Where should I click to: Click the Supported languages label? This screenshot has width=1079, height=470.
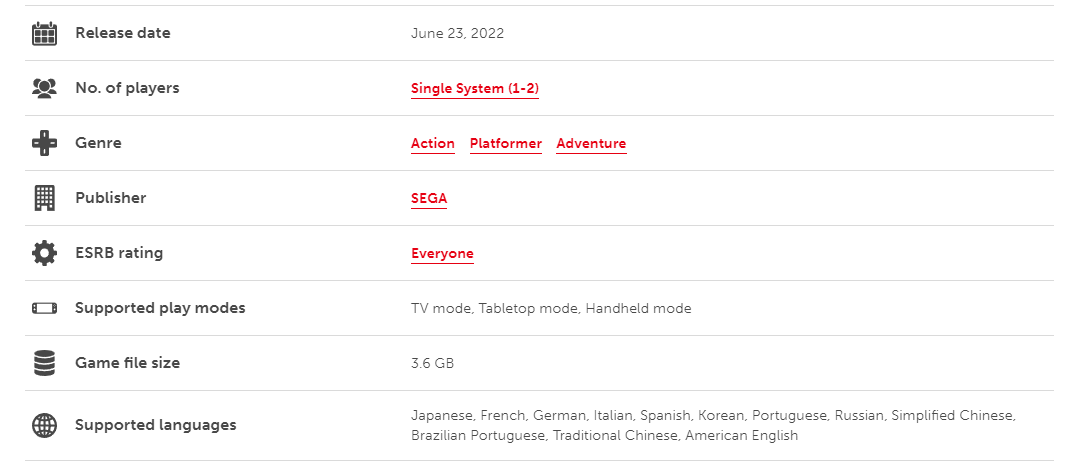[156, 425]
